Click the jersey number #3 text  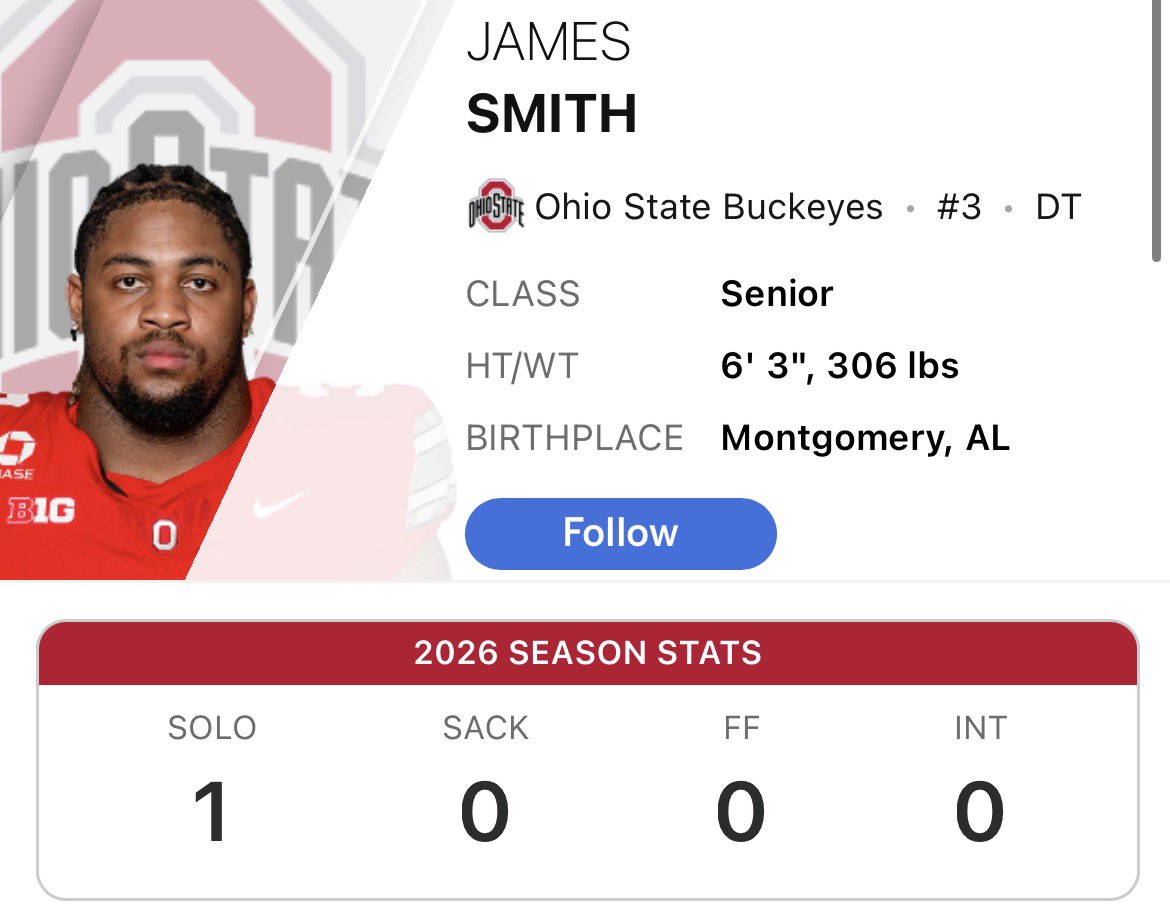[959, 207]
